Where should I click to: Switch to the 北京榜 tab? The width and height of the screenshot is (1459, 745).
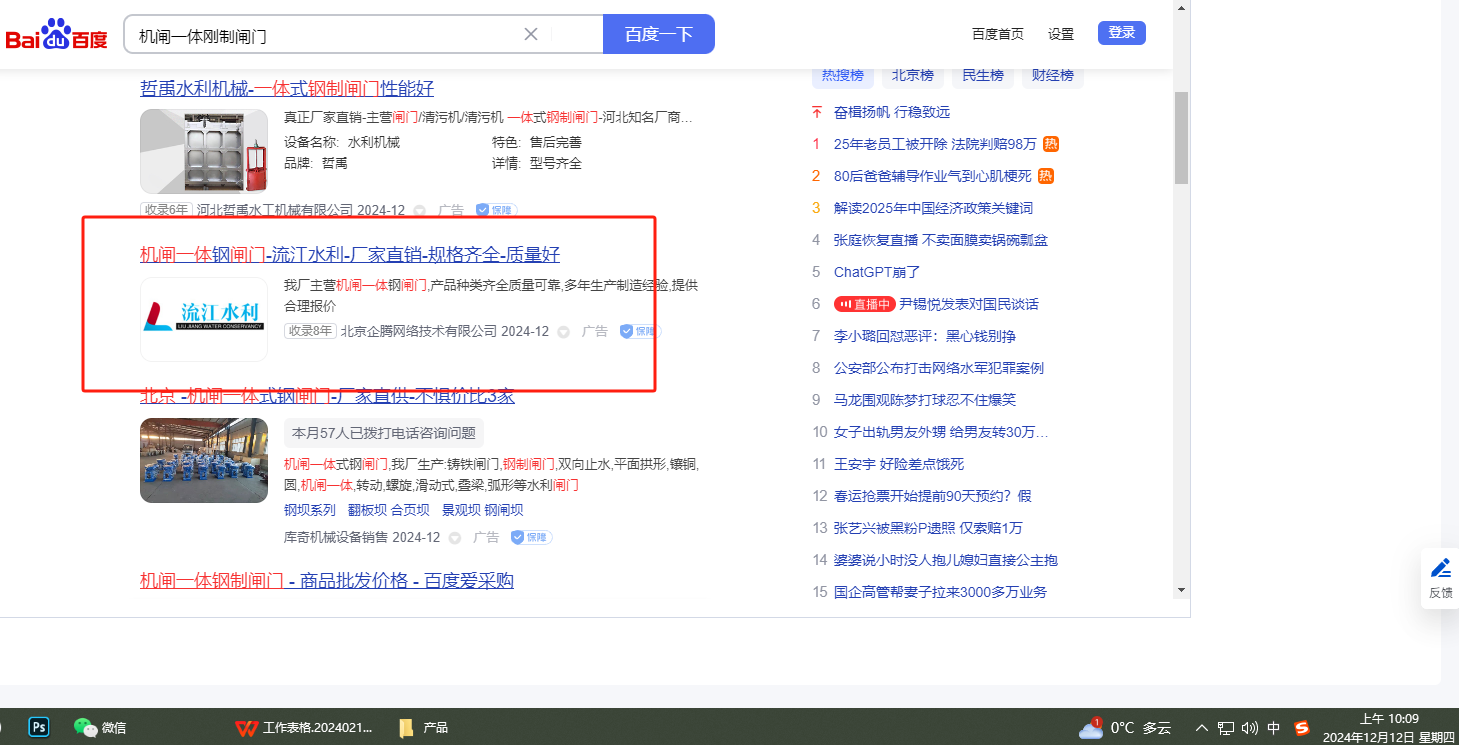coord(912,76)
